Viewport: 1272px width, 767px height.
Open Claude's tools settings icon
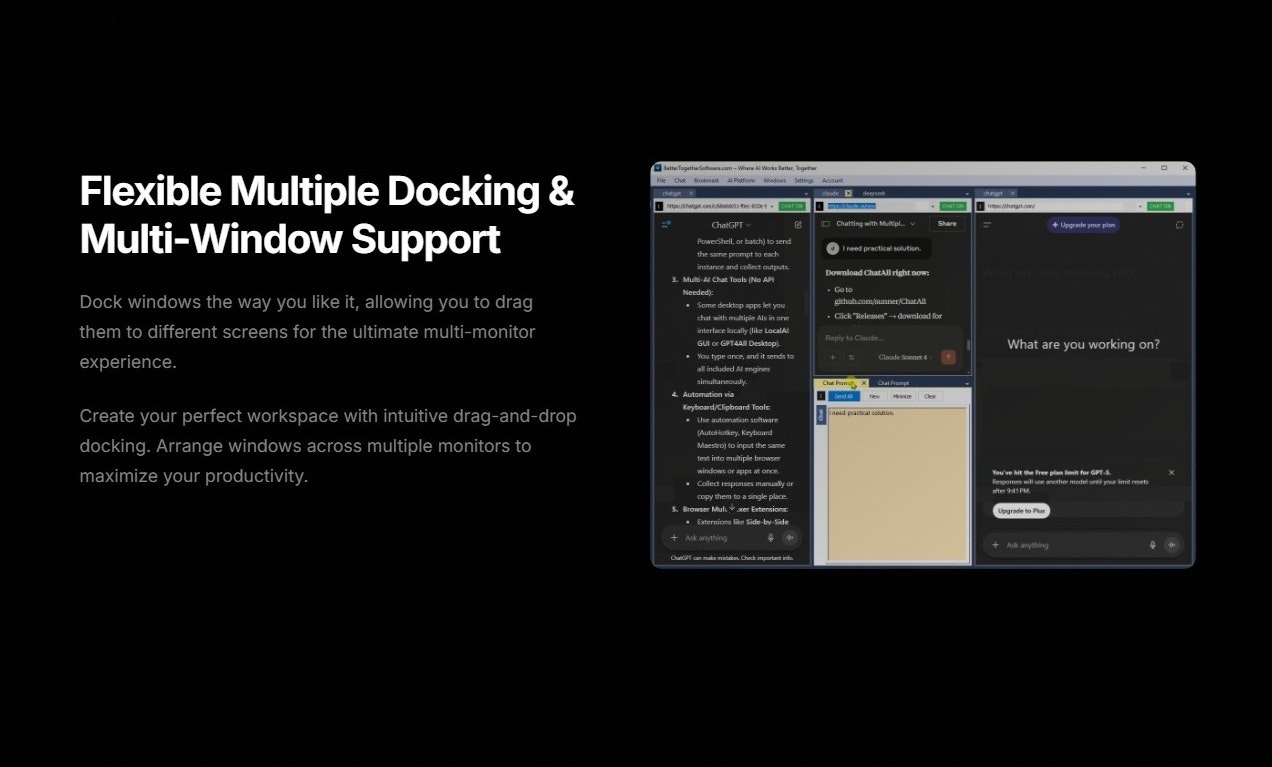pyautogui.click(x=851, y=357)
